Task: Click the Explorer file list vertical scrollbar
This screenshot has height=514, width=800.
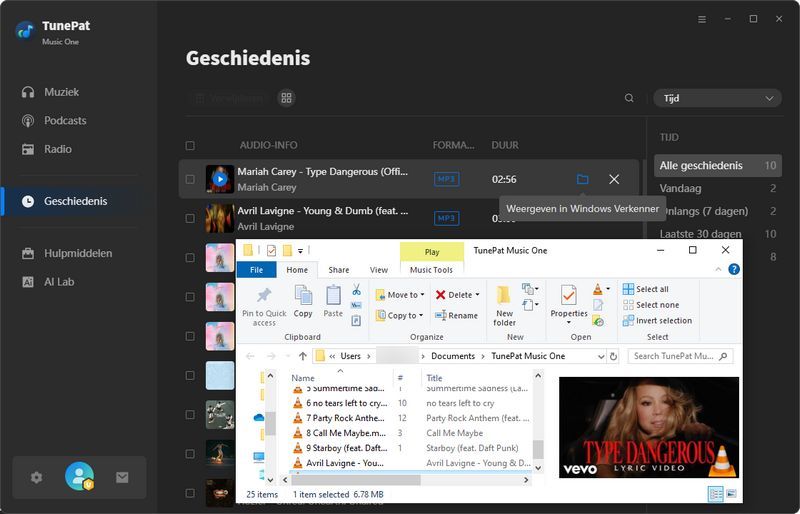Action: [x=538, y=449]
